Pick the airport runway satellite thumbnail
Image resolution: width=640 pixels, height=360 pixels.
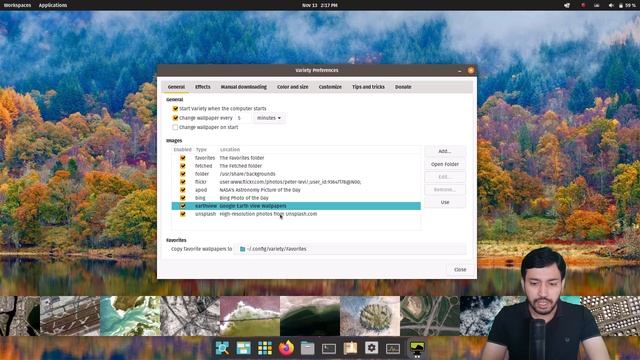click(x=70, y=316)
